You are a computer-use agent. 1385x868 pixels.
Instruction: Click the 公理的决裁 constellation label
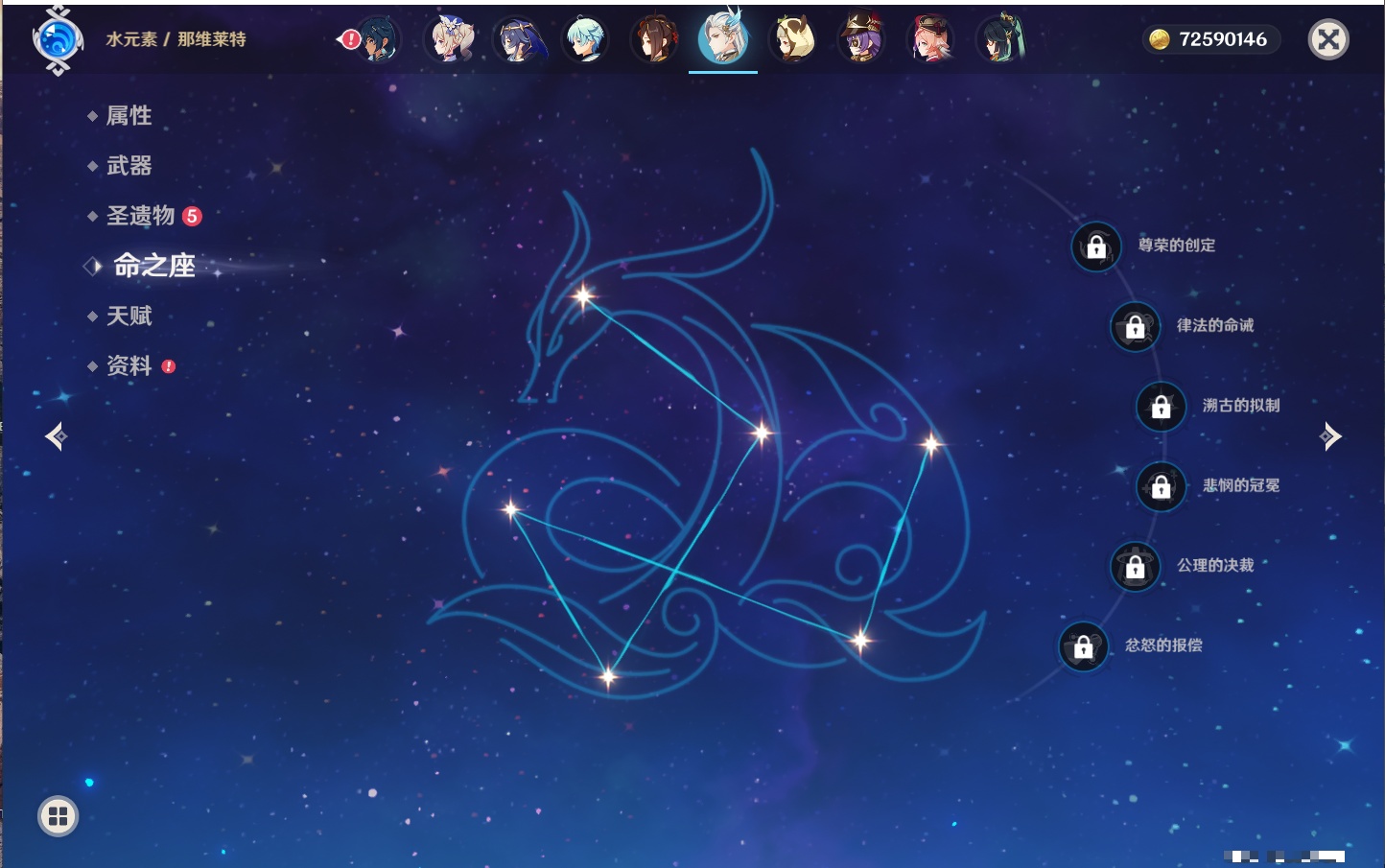click(1215, 565)
